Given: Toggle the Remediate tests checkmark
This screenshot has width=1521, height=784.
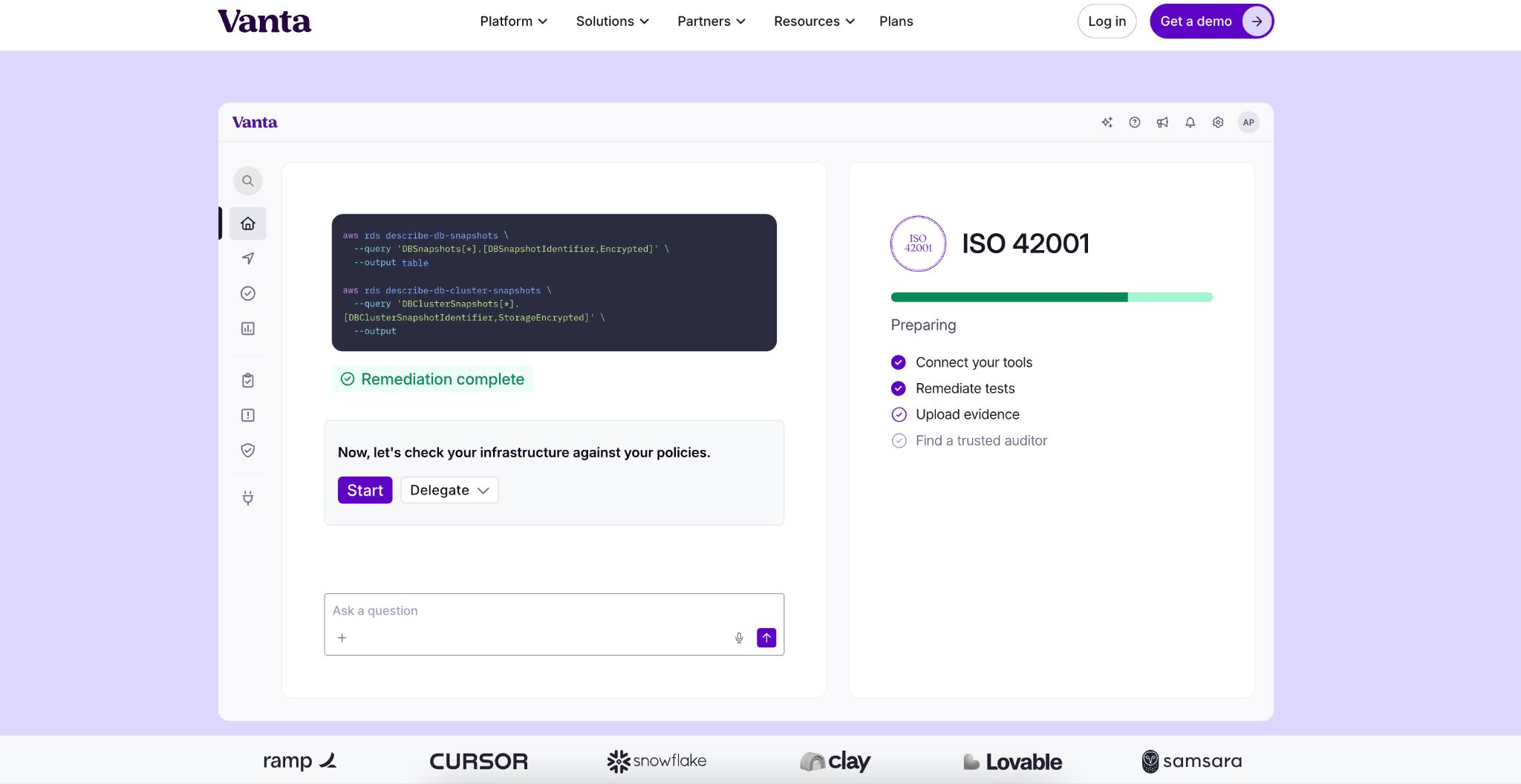Looking at the screenshot, I should (x=899, y=388).
